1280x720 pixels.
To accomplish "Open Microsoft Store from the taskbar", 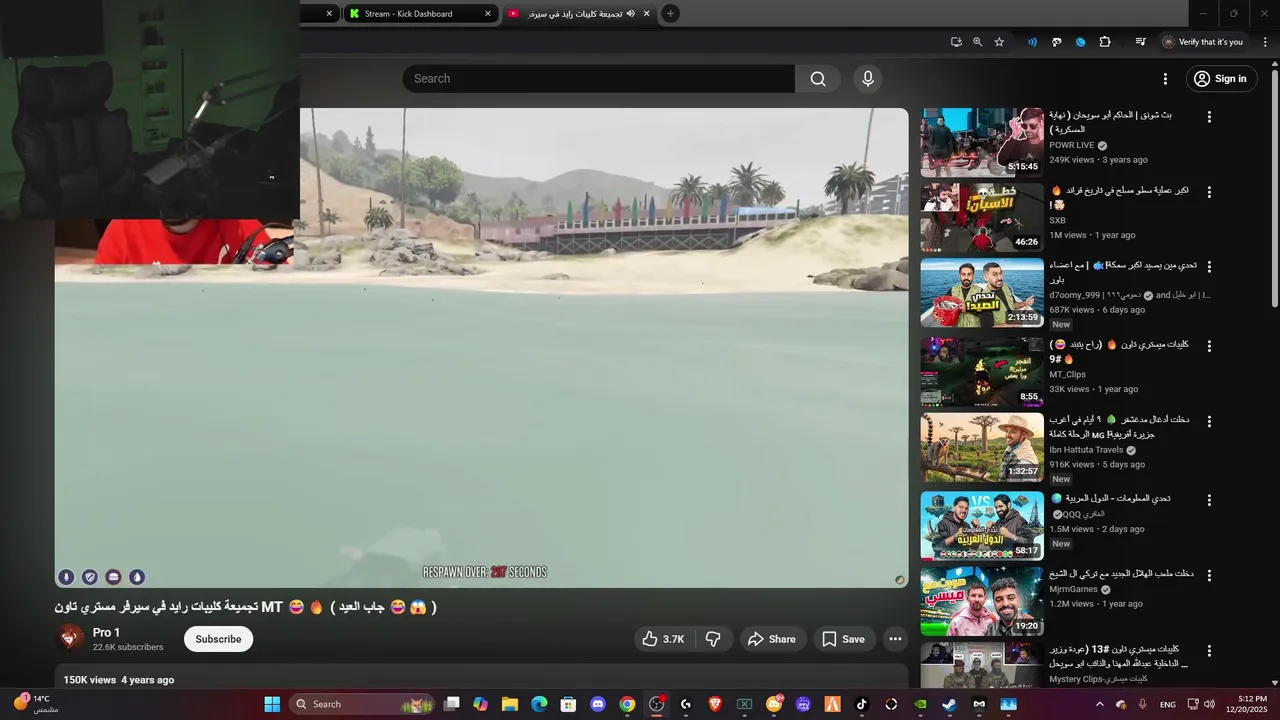I will (568, 704).
